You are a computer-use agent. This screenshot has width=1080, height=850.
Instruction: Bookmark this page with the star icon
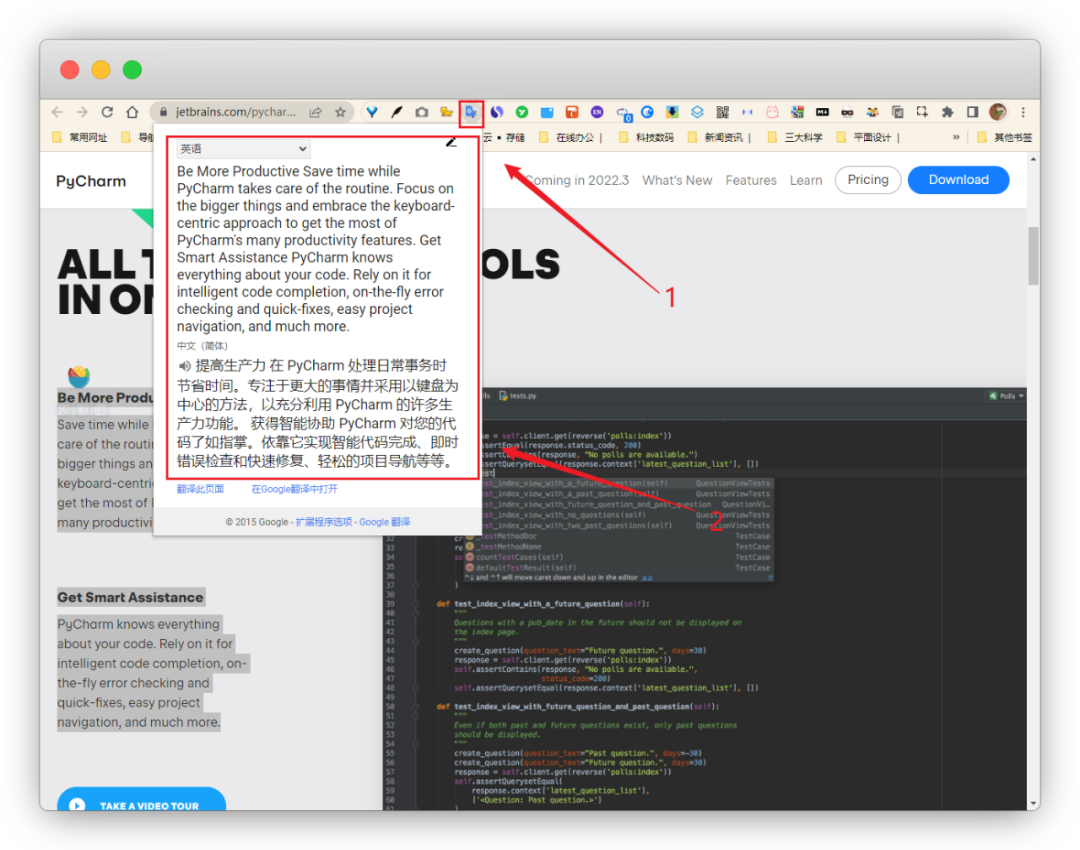tap(340, 112)
